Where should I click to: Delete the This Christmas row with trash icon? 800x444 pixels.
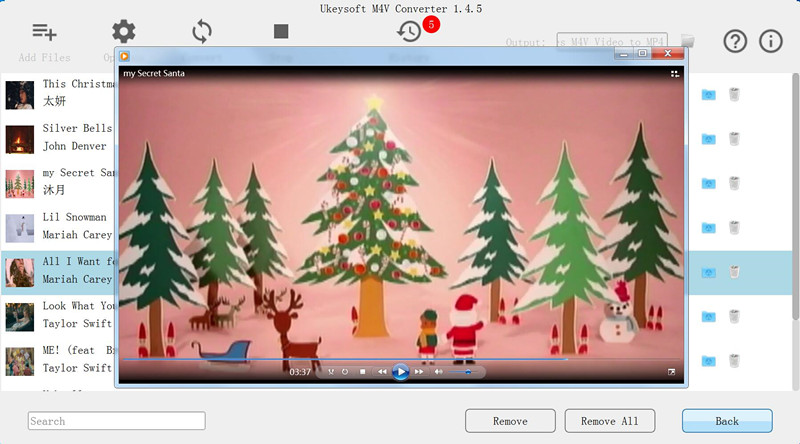tap(734, 94)
